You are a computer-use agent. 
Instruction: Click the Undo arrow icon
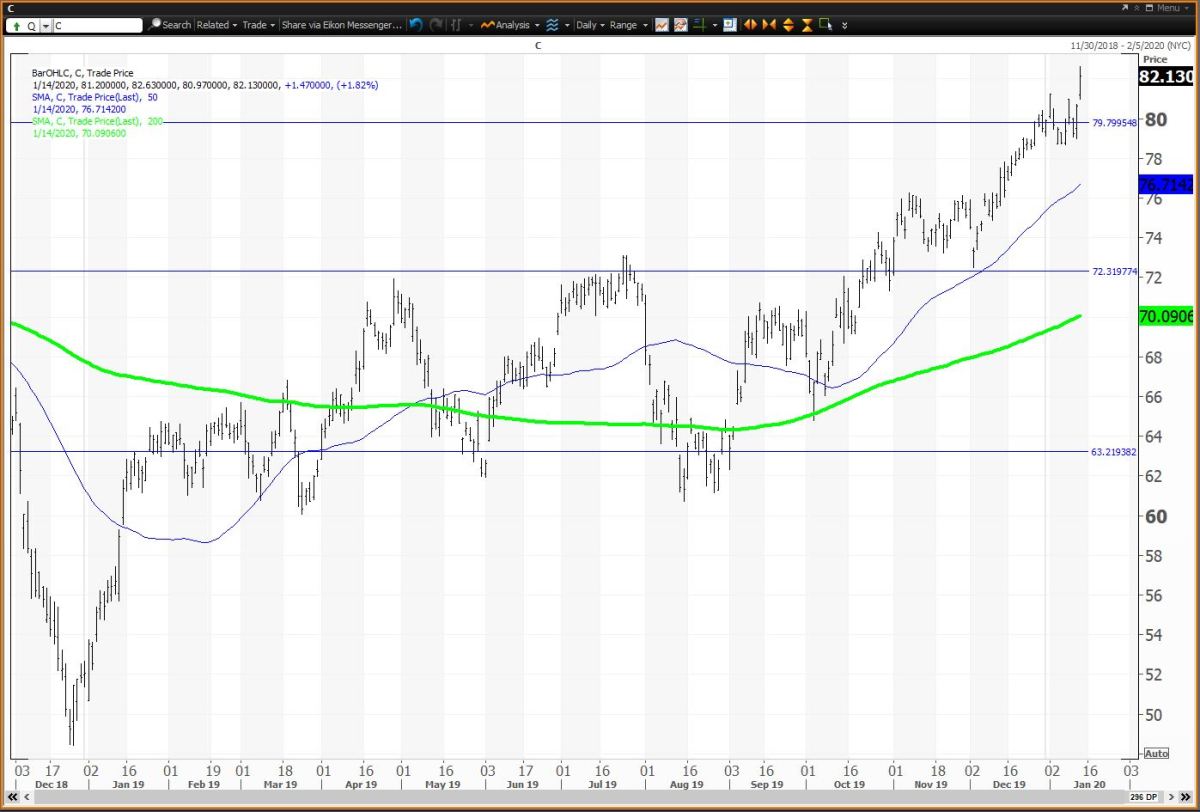[416, 25]
